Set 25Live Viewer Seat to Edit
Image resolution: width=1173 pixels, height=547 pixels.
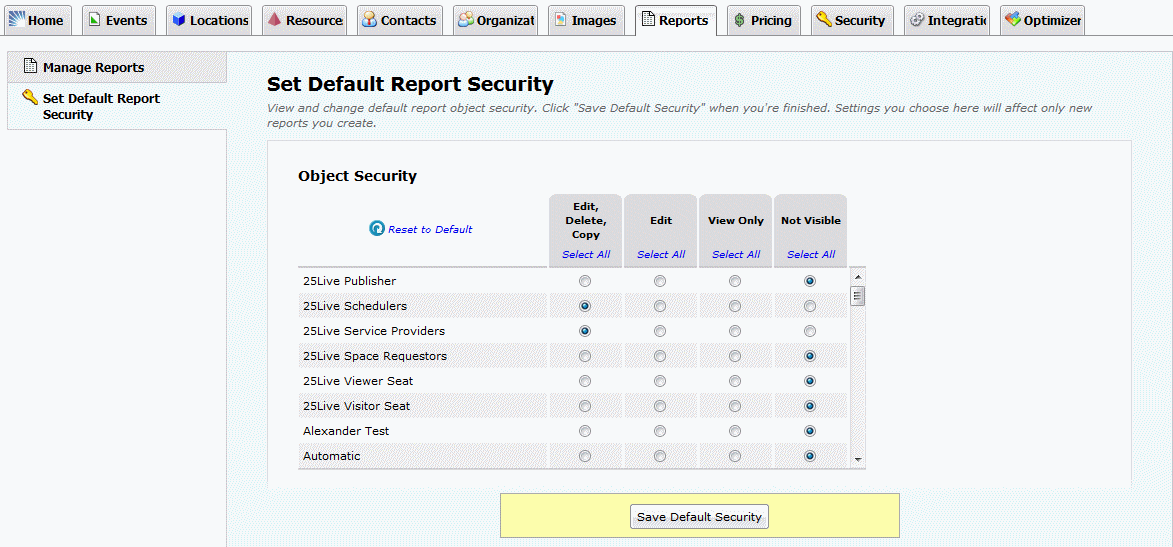660,381
